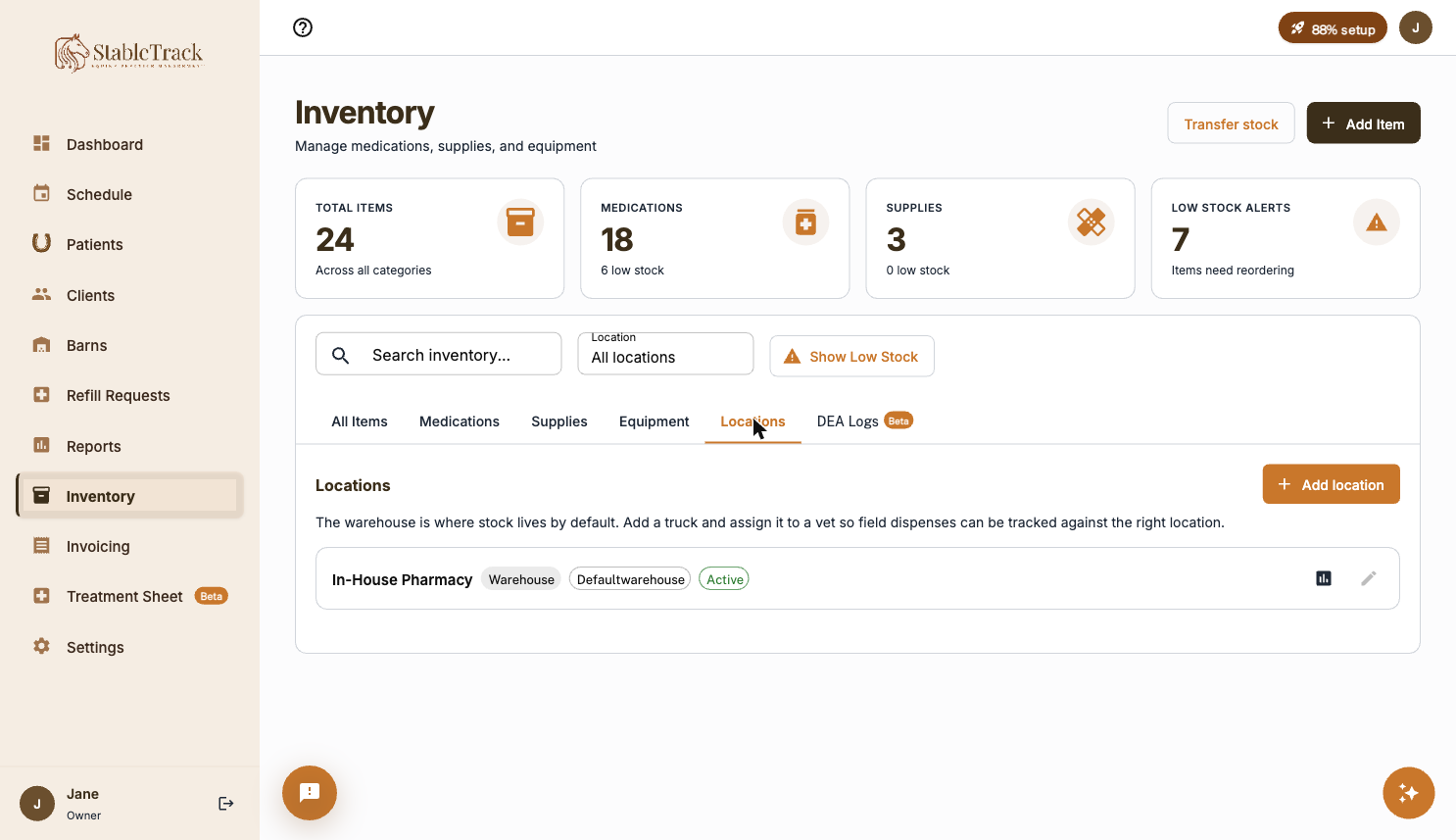
Task: Click the help question mark icon
Action: (x=303, y=27)
